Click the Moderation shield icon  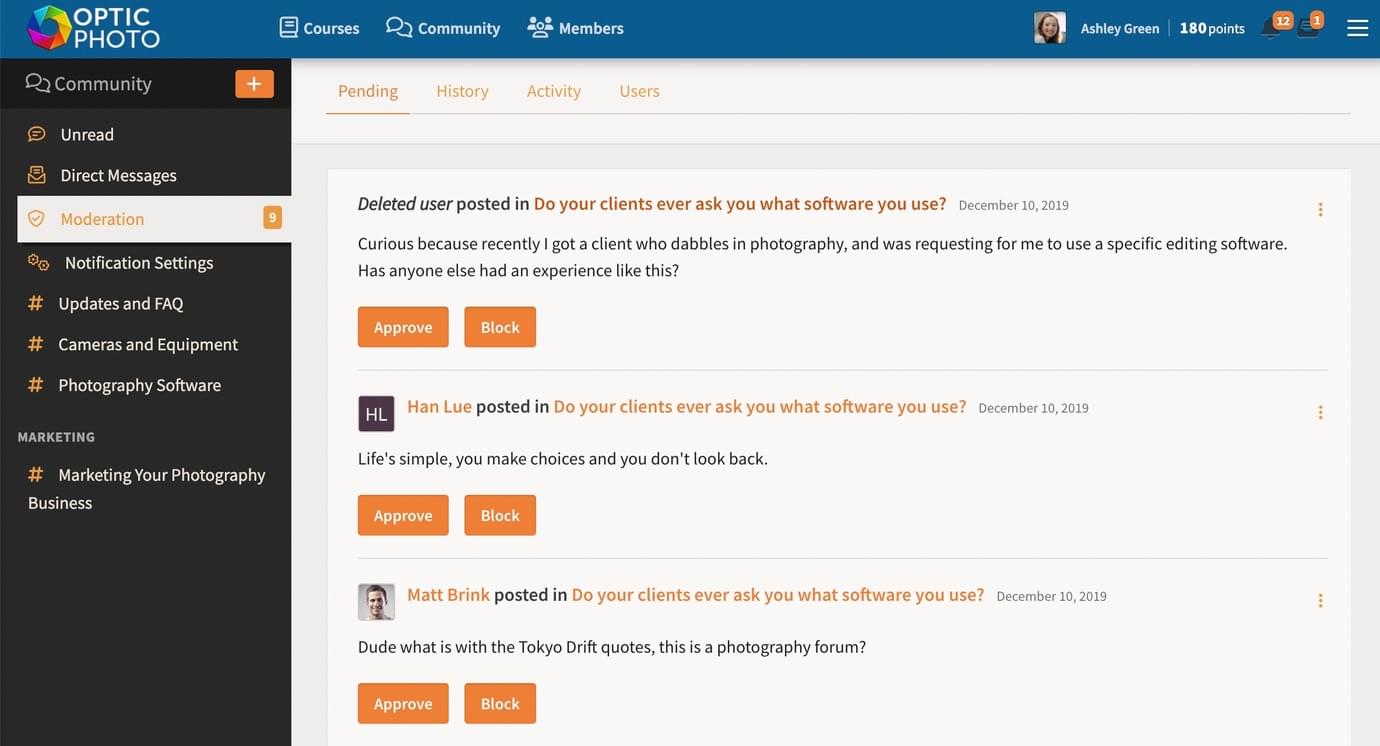pyautogui.click(x=37, y=218)
